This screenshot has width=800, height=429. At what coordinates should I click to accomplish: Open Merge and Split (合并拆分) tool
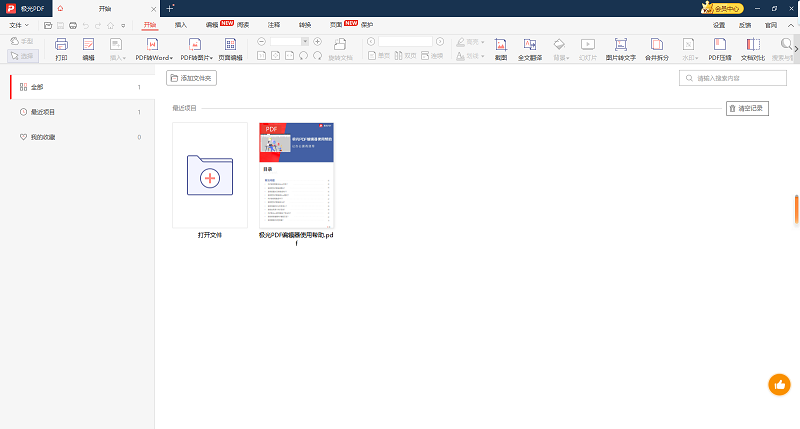(657, 49)
